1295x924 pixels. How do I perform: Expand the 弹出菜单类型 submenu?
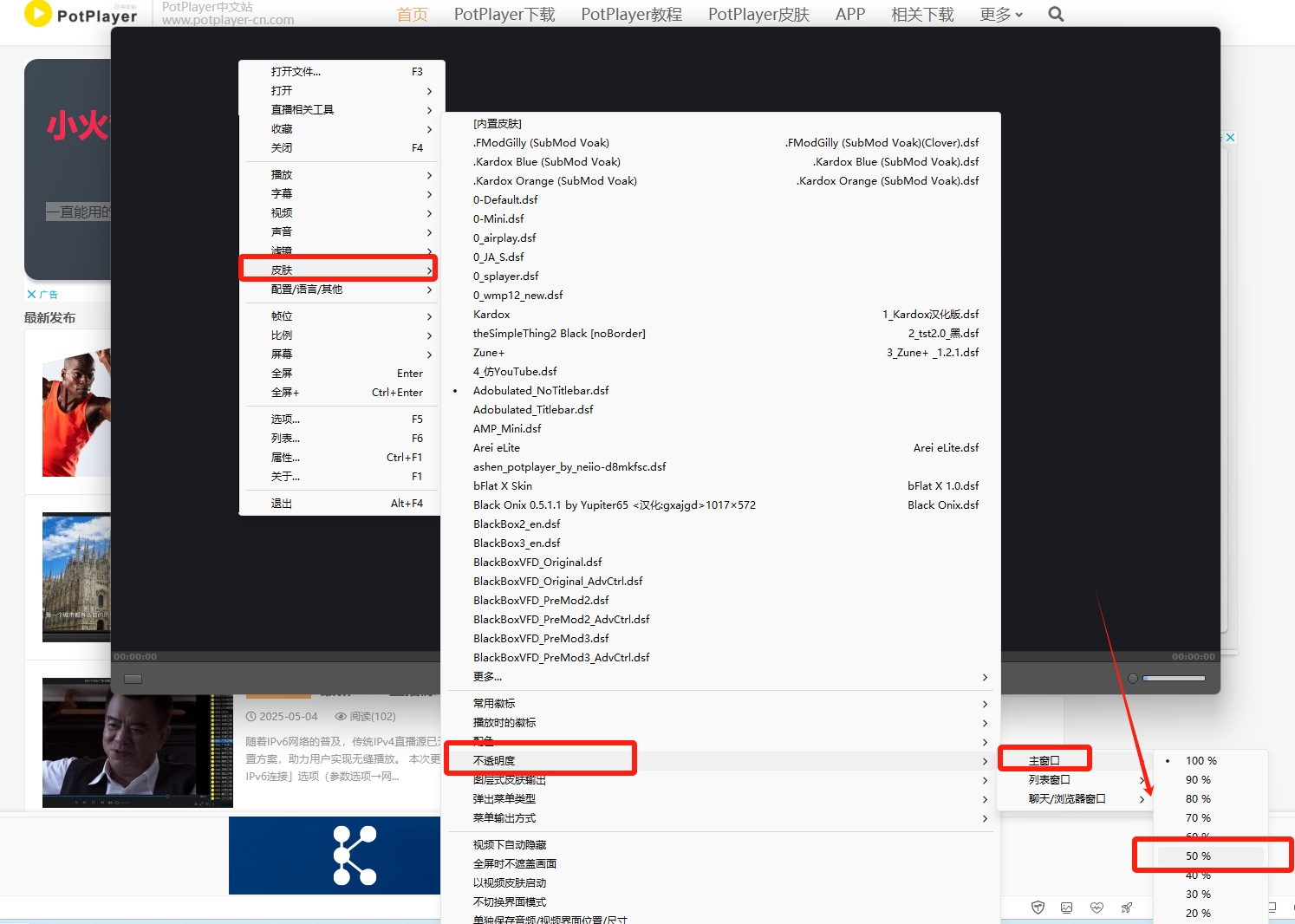coord(719,799)
